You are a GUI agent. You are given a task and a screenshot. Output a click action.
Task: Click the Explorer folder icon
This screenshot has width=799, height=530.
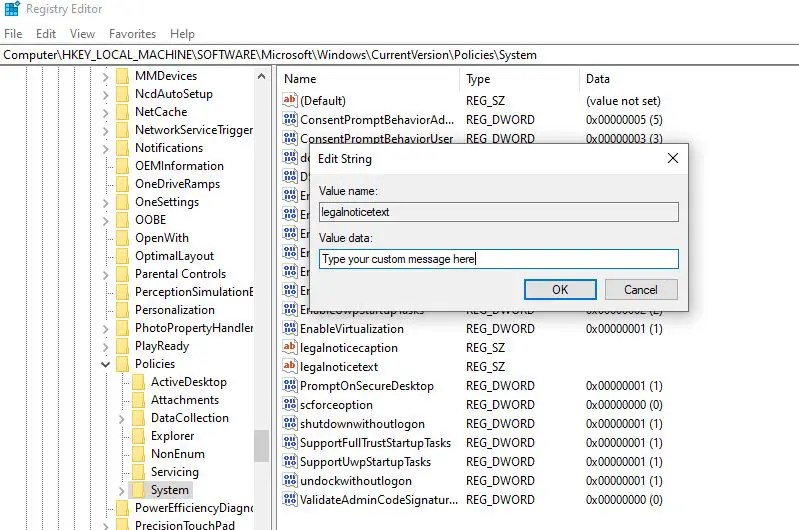pos(138,436)
